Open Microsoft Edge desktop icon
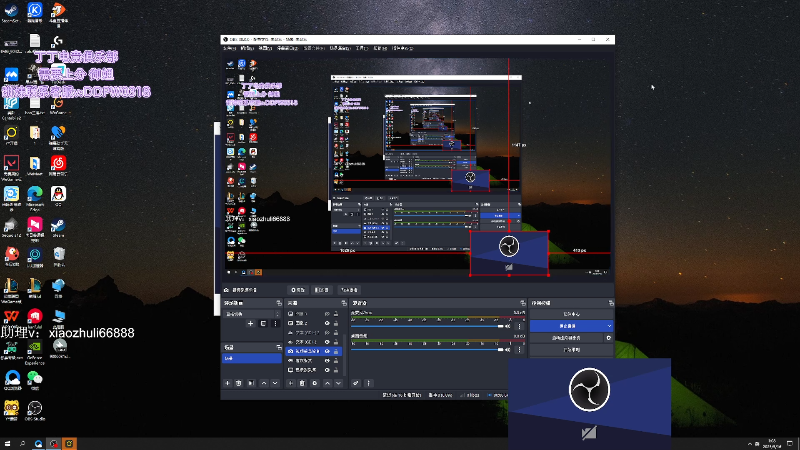This screenshot has width=800, height=450. coord(35,197)
